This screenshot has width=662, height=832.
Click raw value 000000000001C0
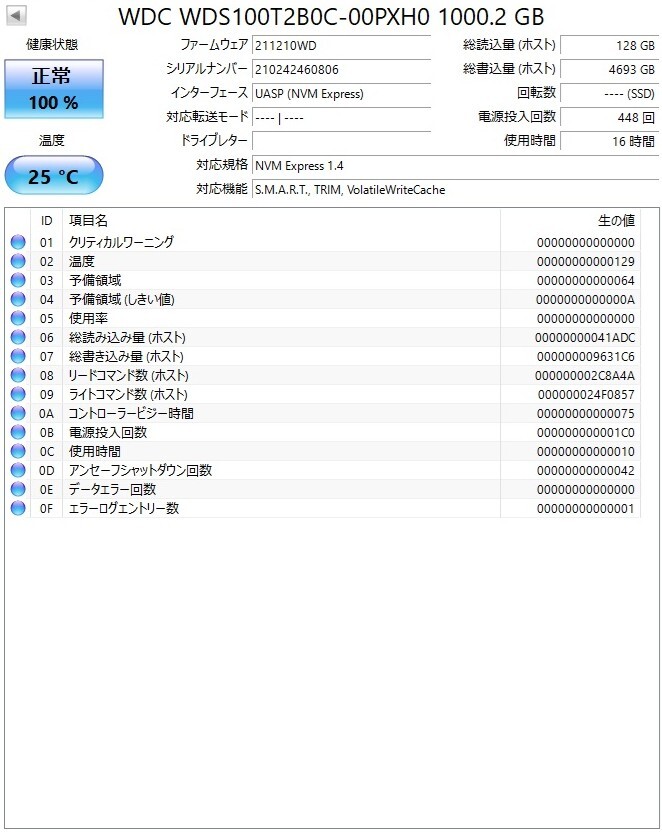(x=585, y=432)
